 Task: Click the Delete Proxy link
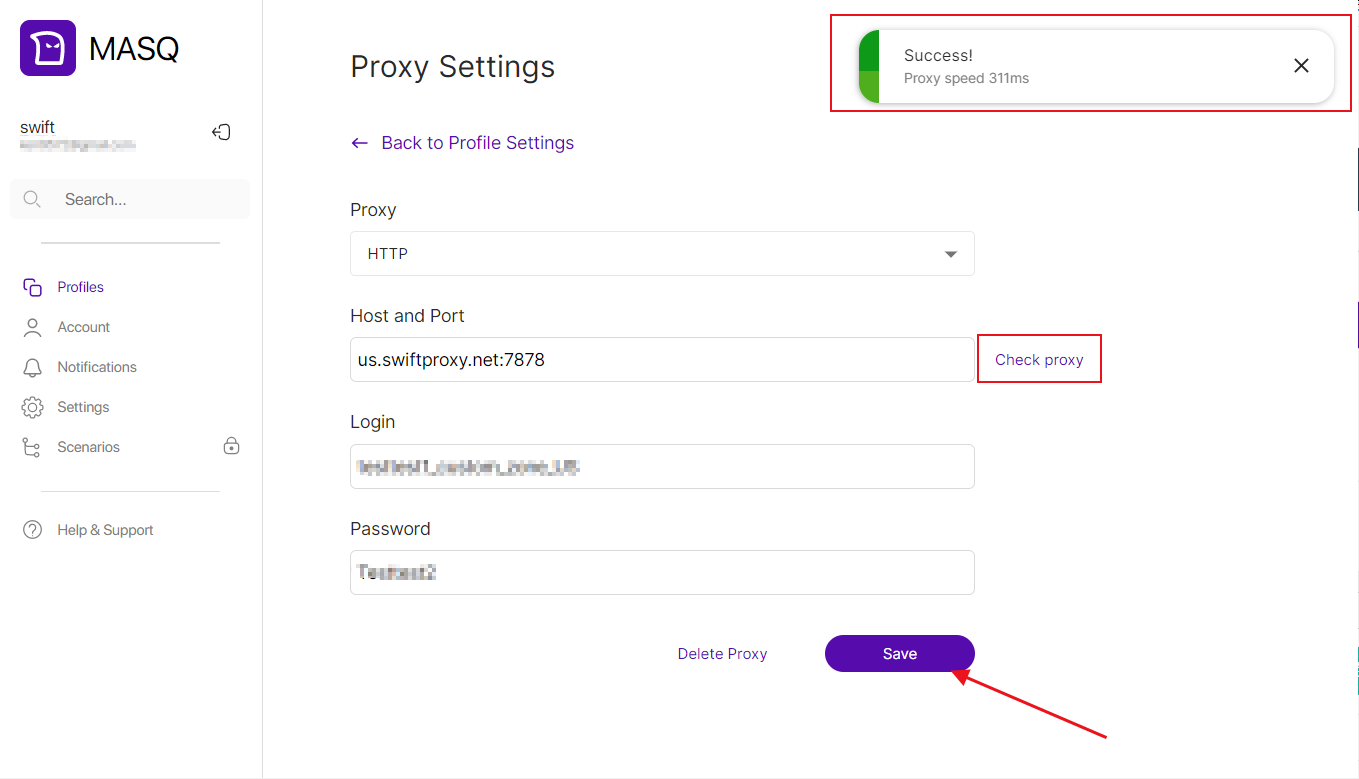coord(722,654)
